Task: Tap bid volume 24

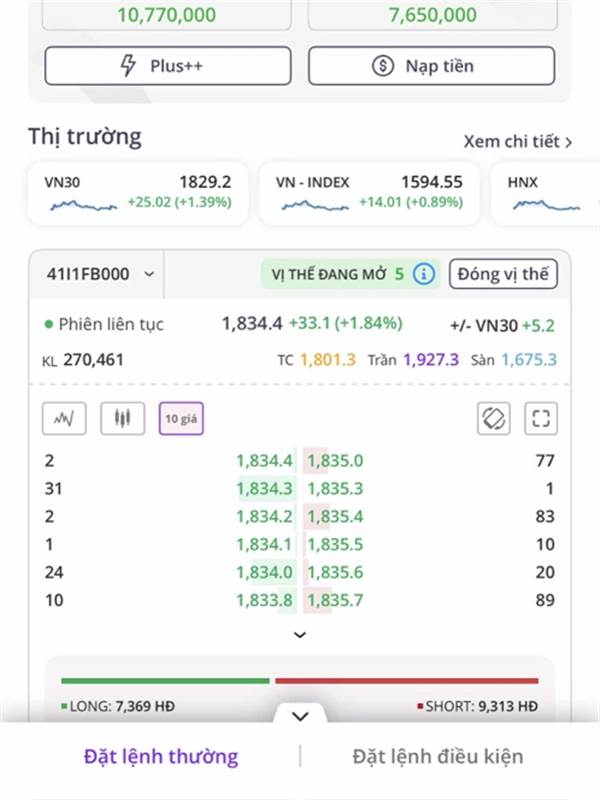Action: (54, 572)
